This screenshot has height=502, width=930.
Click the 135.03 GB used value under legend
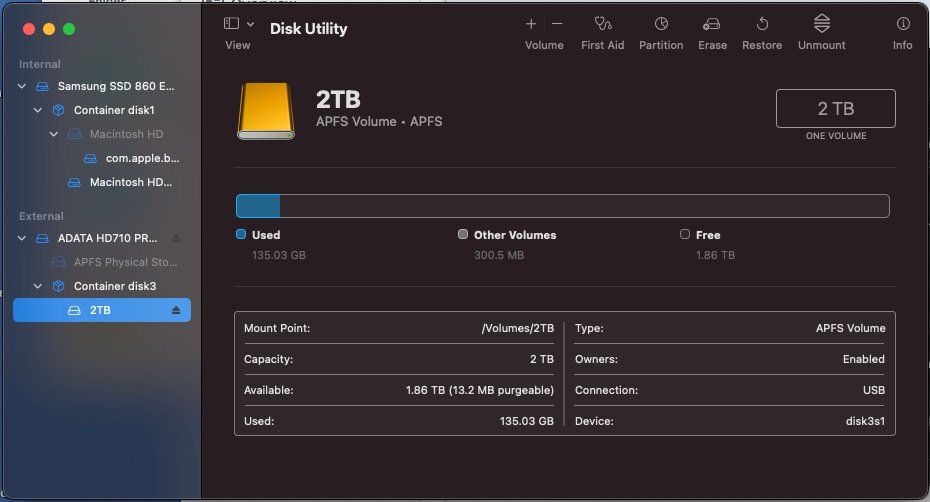279,255
